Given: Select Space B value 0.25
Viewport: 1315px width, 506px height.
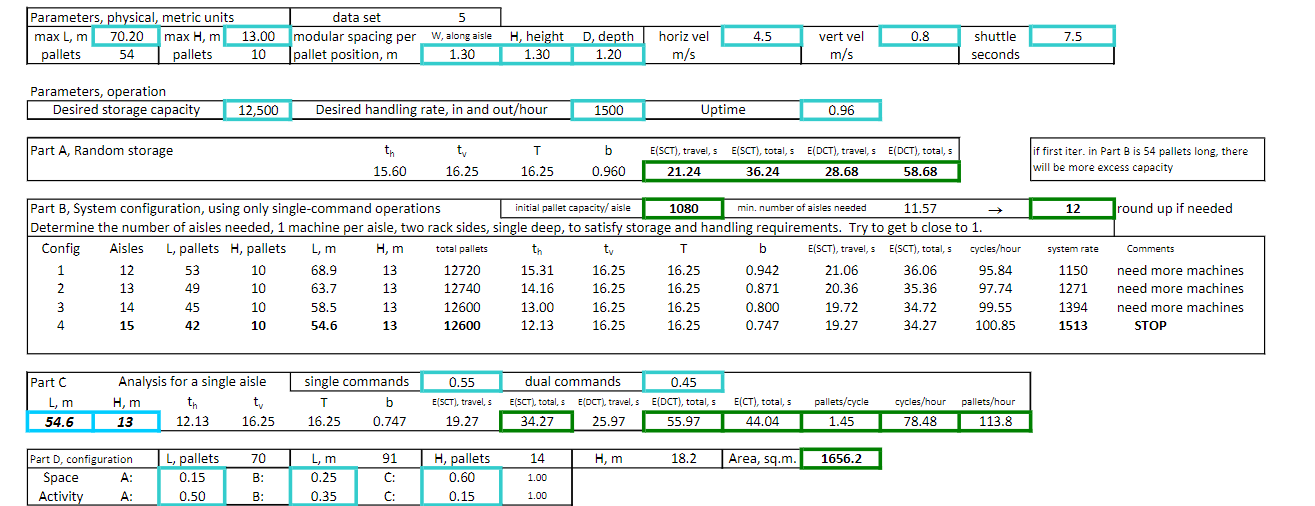Looking at the screenshot, I should click(324, 478).
